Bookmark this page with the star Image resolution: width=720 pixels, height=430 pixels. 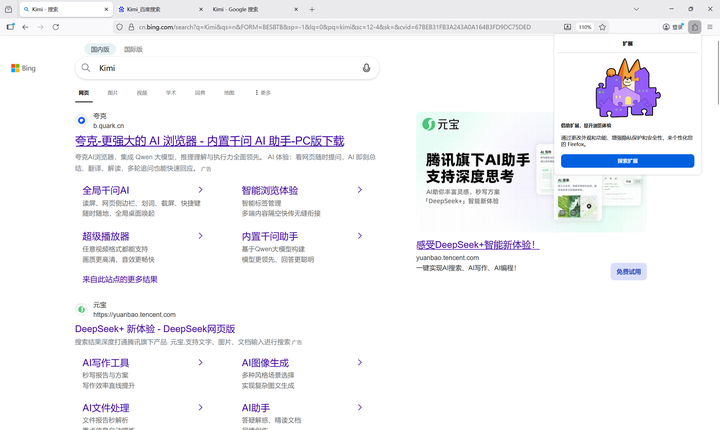602,27
